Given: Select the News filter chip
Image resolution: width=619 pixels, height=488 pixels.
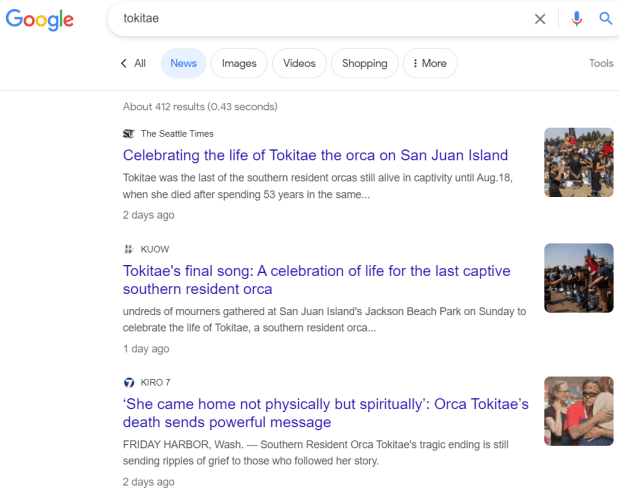Looking at the screenshot, I should (183, 63).
